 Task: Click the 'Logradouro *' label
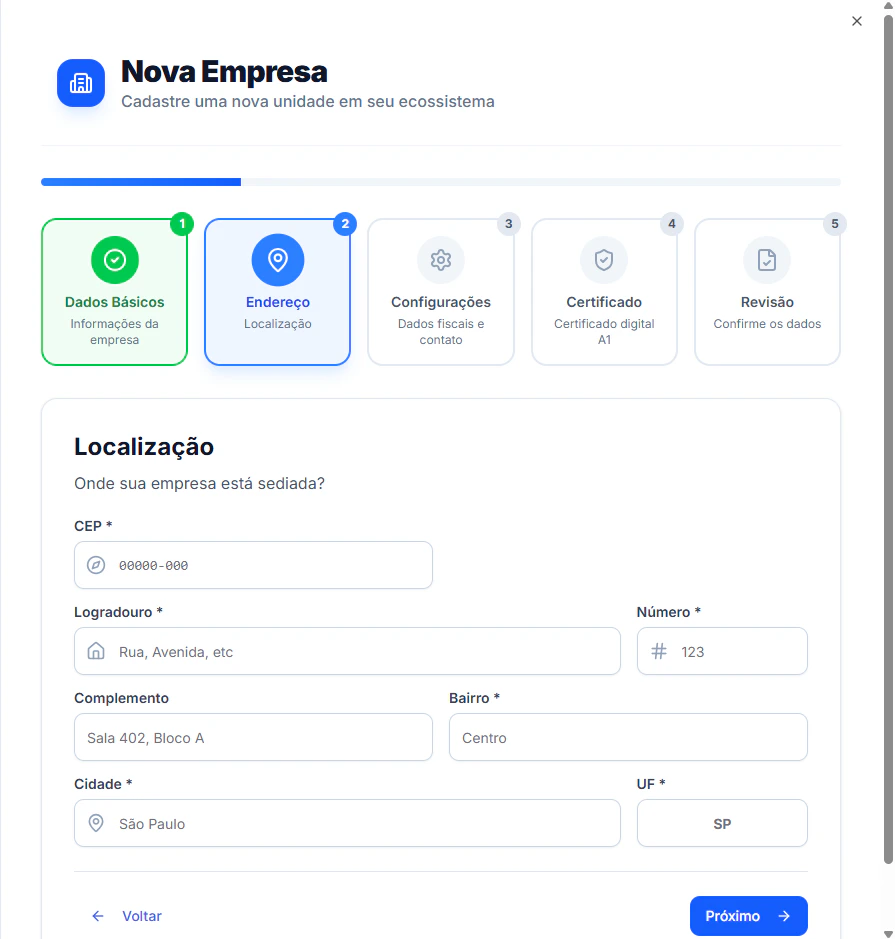119,612
